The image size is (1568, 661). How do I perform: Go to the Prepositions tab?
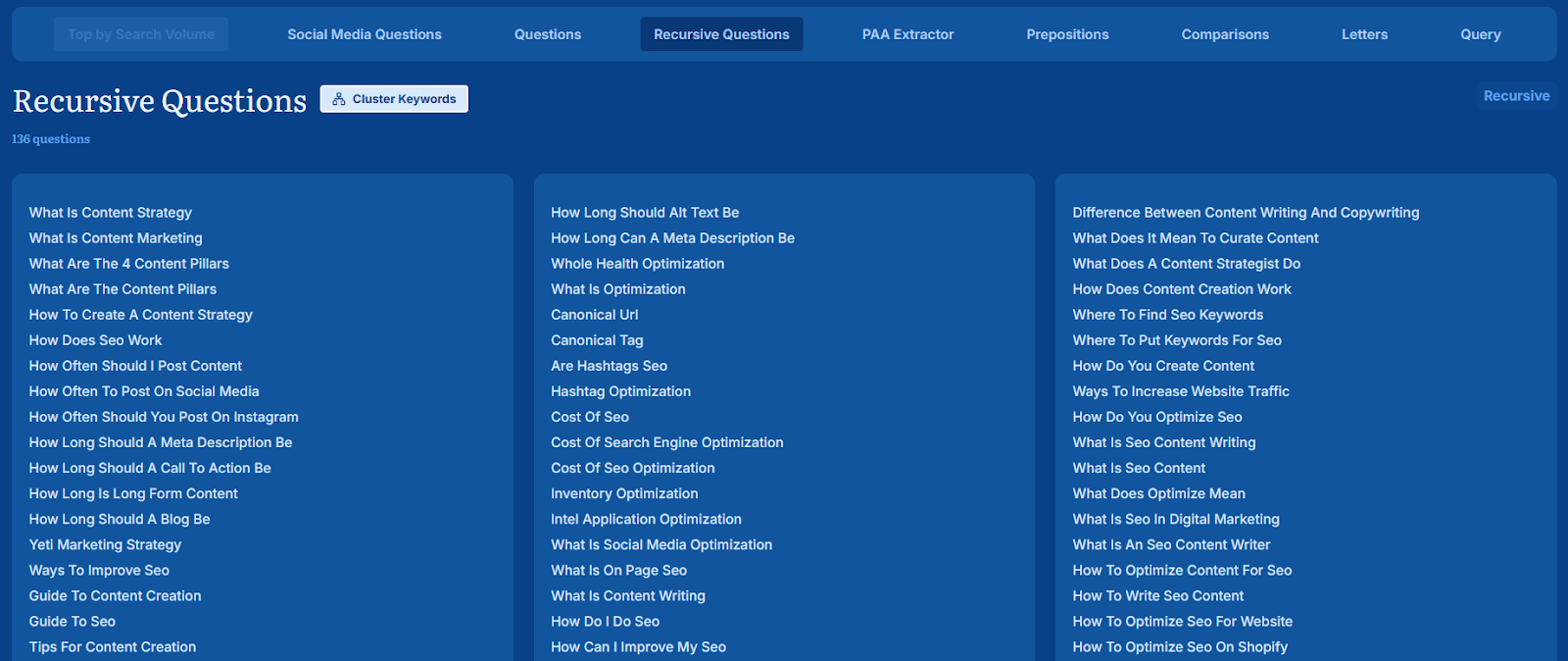tap(1067, 34)
